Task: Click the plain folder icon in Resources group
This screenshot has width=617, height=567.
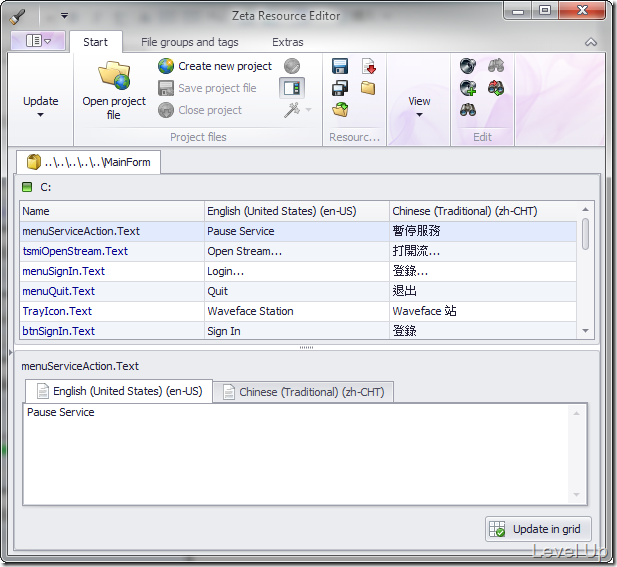Action: coord(368,88)
